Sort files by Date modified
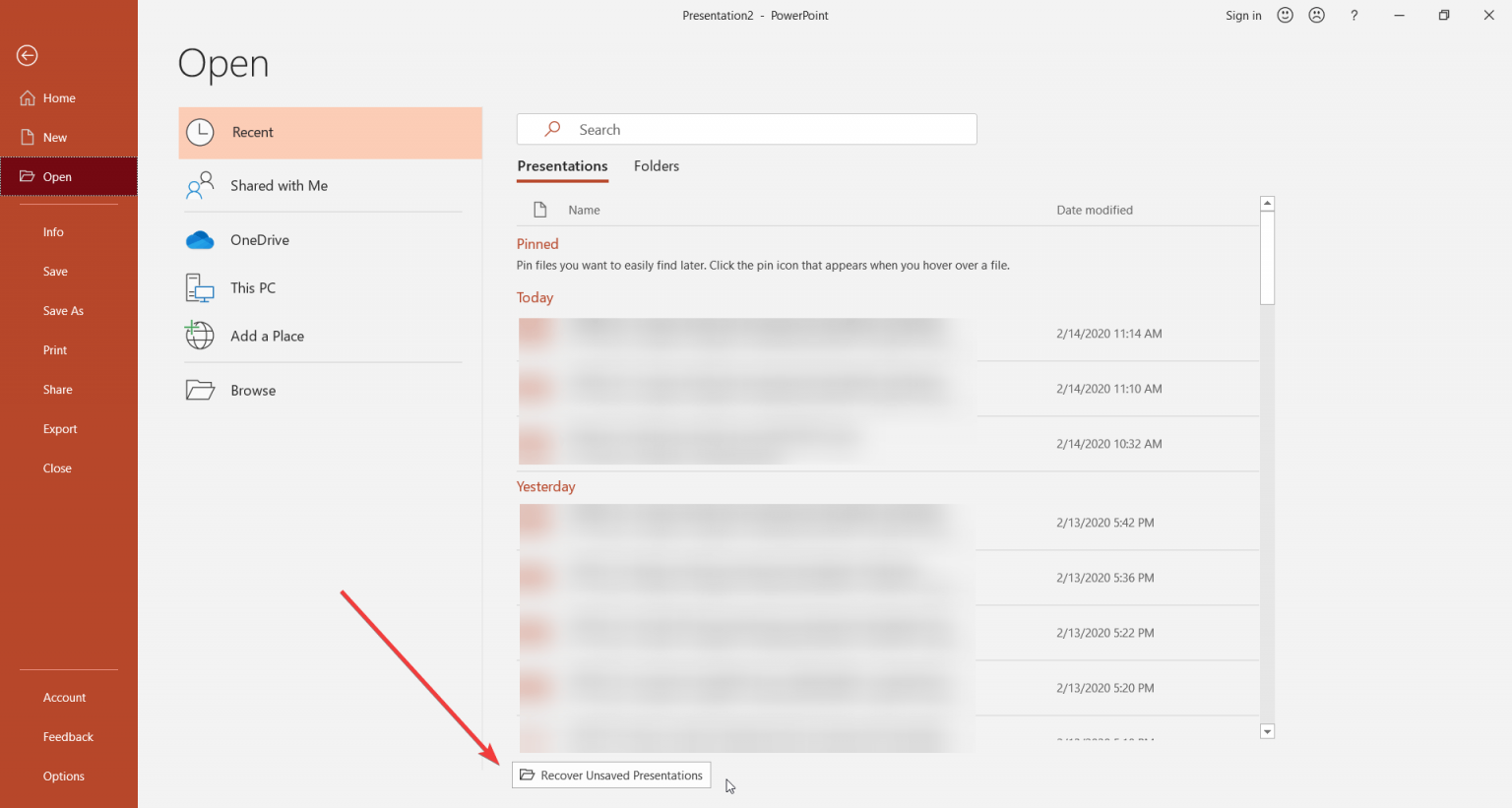This screenshot has width=1512, height=808. tap(1094, 210)
